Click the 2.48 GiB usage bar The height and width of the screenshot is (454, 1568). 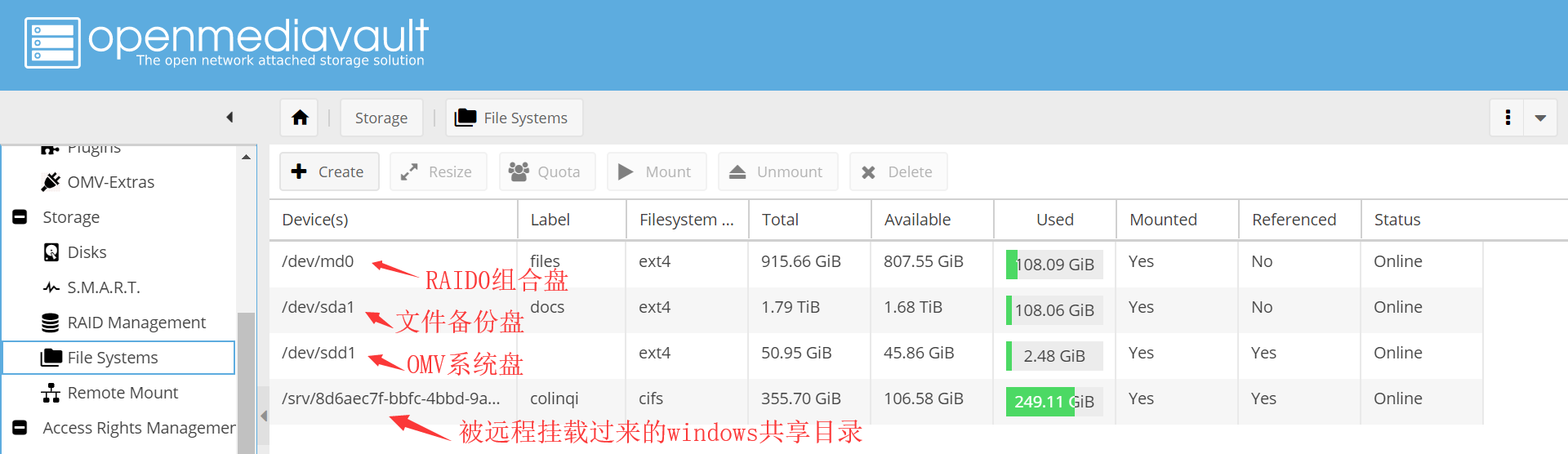pos(1054,356)
